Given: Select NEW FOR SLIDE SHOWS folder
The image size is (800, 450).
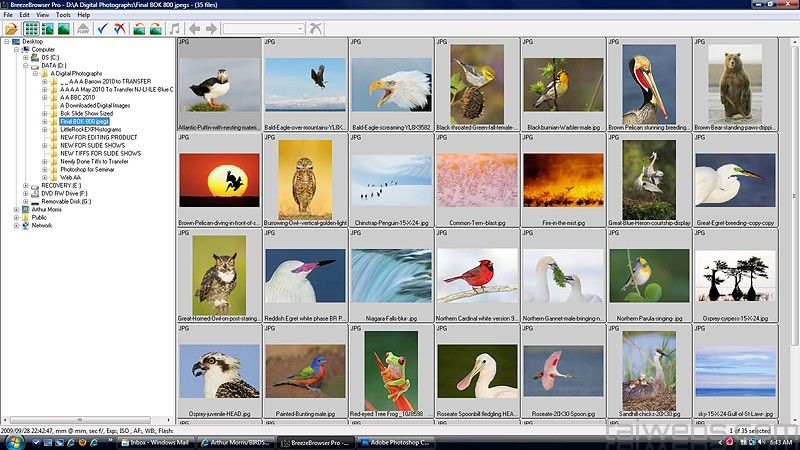Looking at the screenshot, I should (x=92, y=145).
